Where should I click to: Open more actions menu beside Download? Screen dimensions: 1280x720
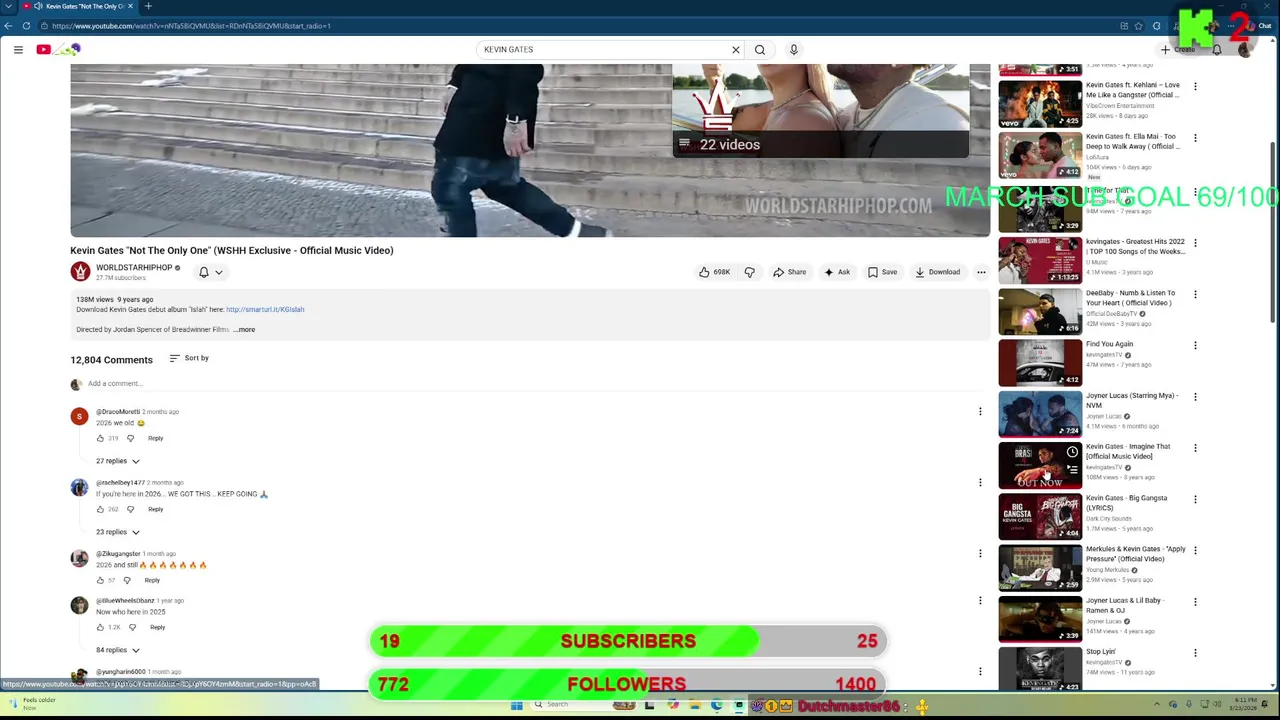click(981, 272)
